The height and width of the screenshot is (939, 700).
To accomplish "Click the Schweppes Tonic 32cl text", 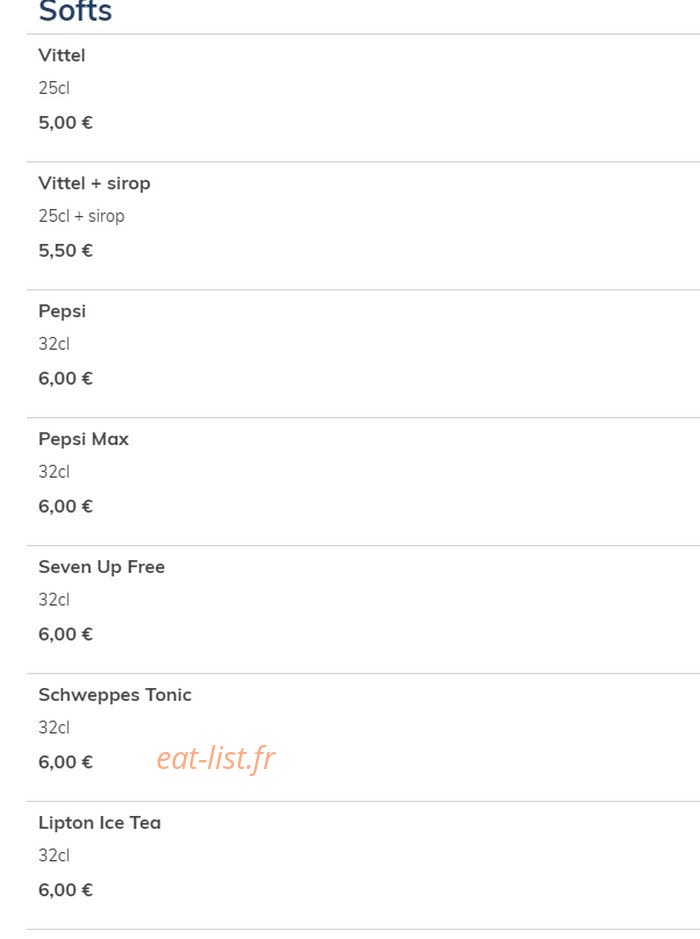I will [54, 728].
